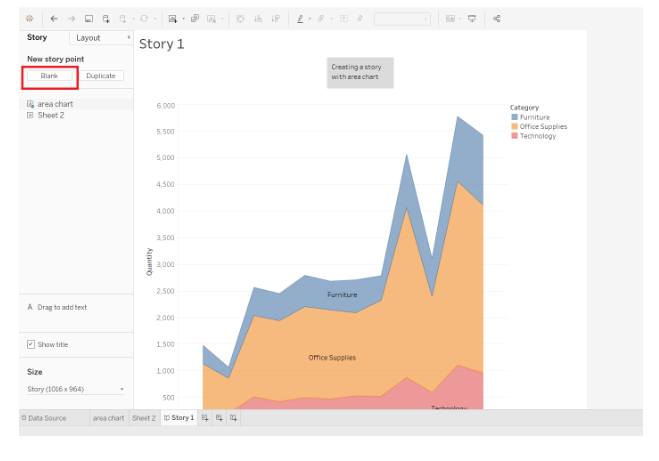
Task: Click the Duplicate story point button
Action: (101, 76)
